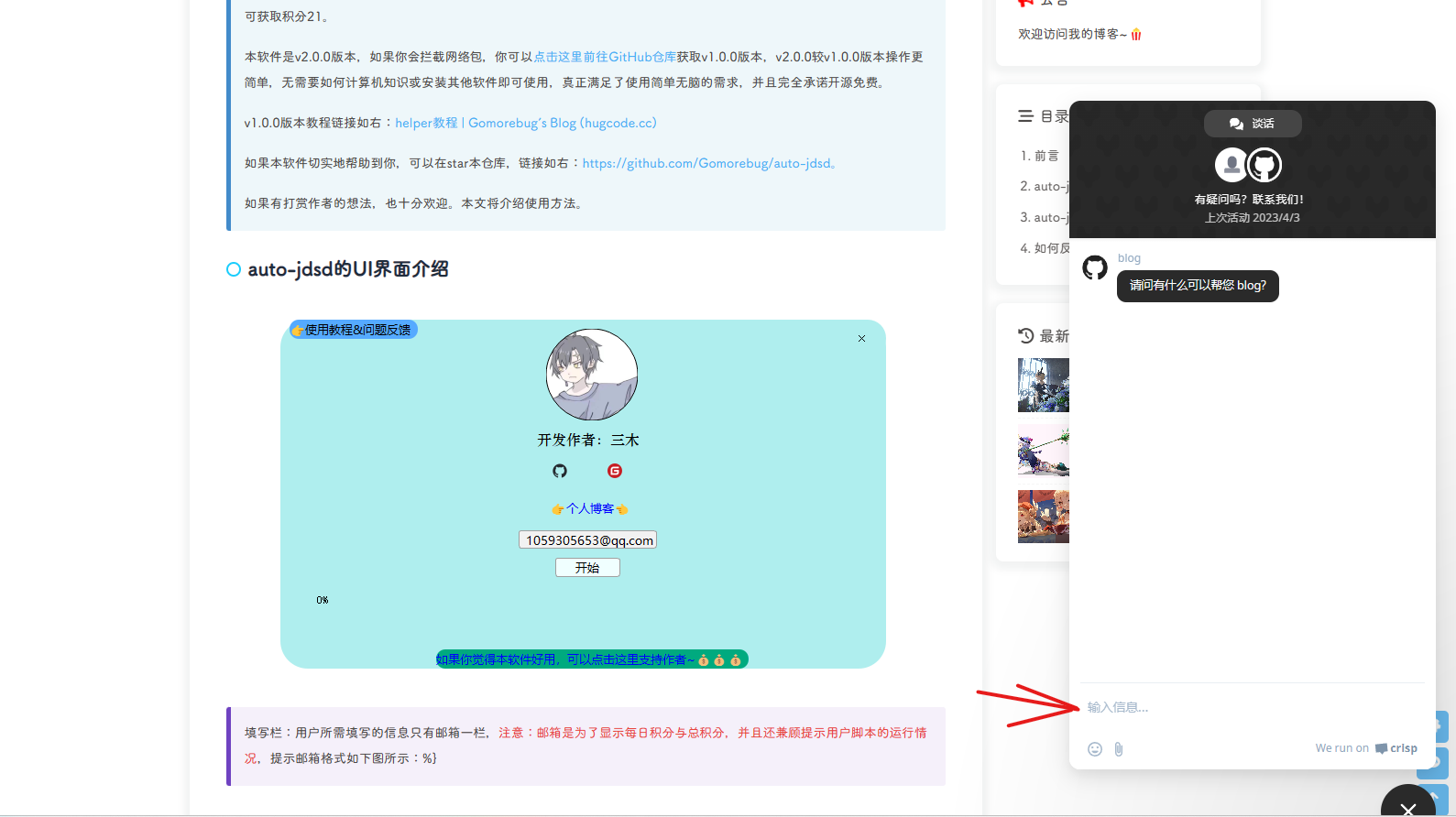This screenshot has width=1456, height=817.
Task: Open the 'We run on crisp' link
Action: 1365,748
